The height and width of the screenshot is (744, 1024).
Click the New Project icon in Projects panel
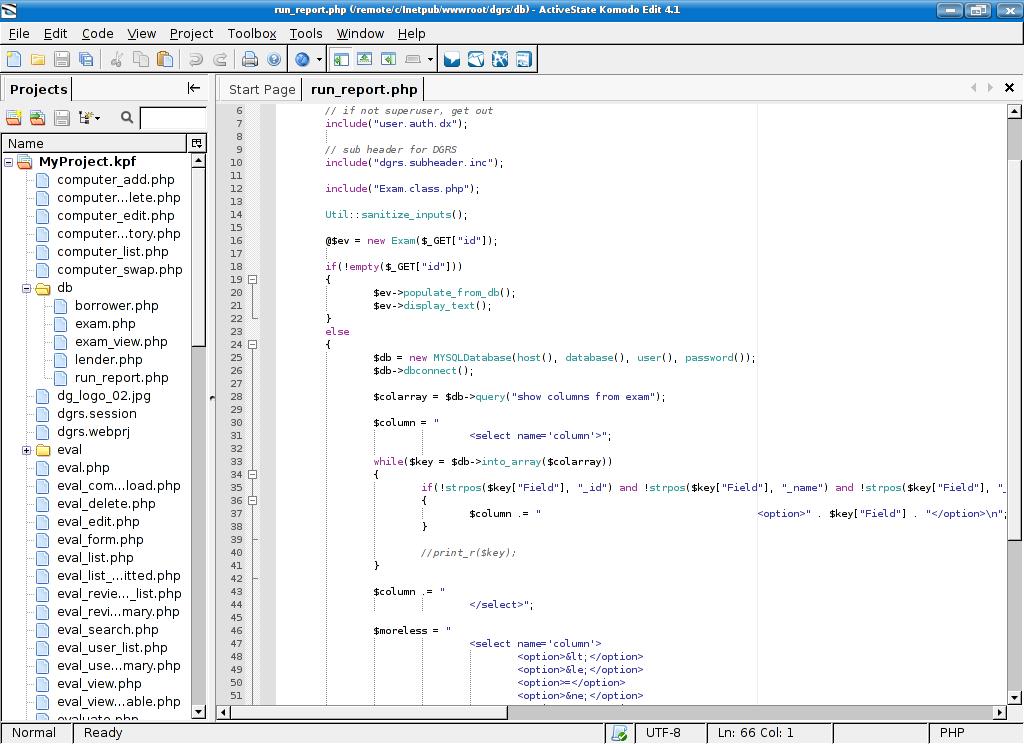[x=14, y=118]
